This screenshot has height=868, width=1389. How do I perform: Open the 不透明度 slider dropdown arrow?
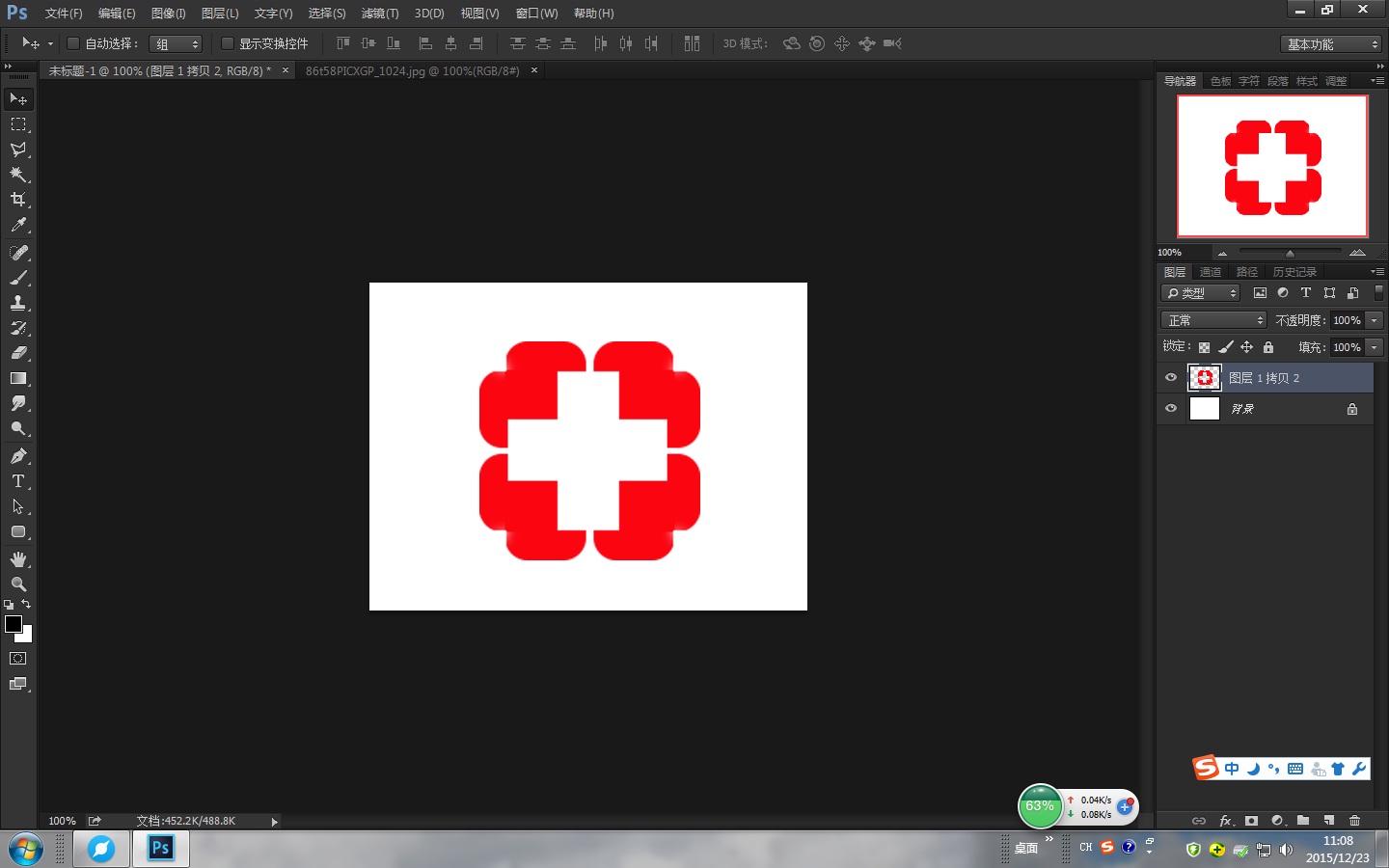(1375, 320)
